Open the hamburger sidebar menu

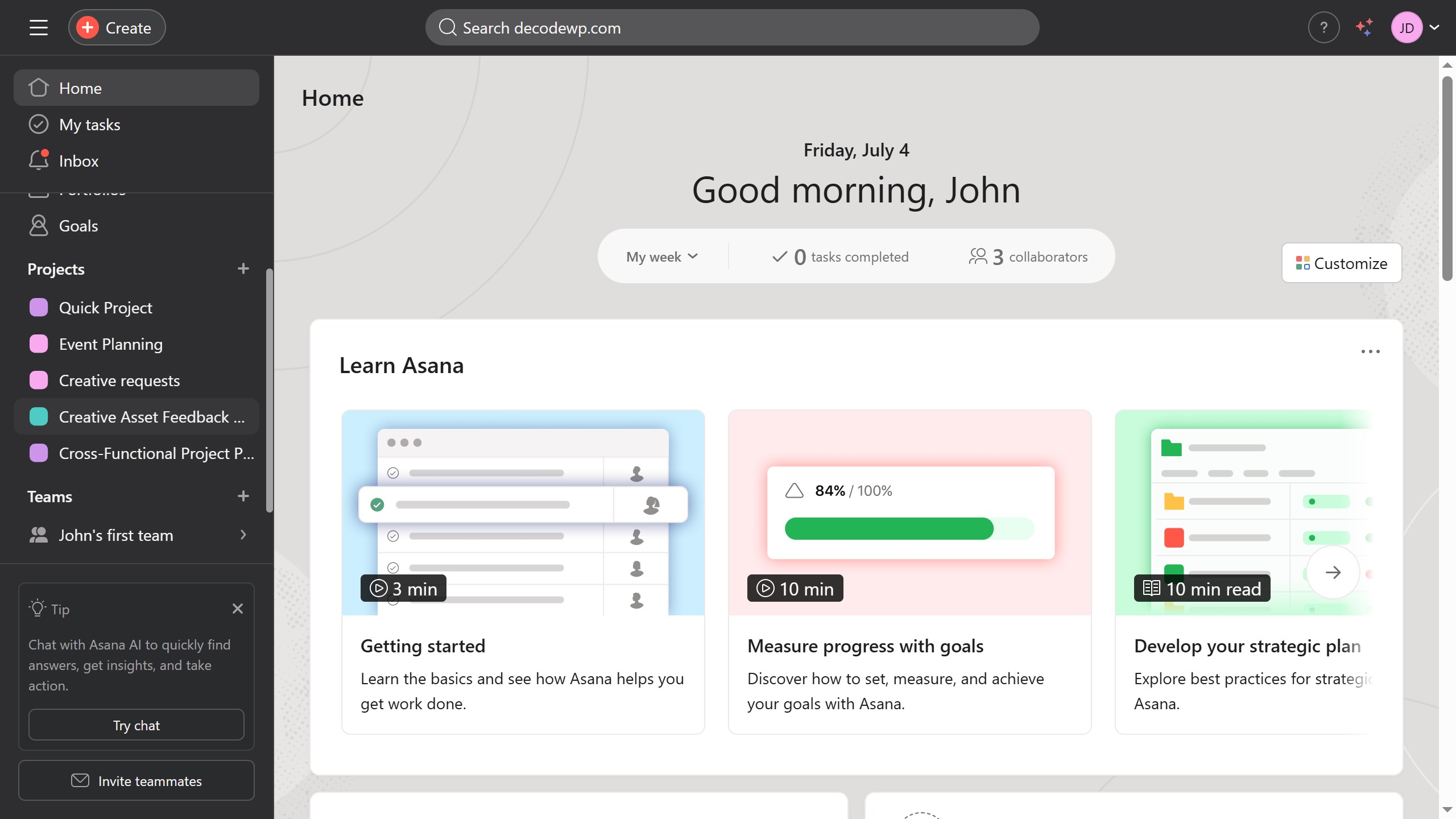click(x=38, y=27)
